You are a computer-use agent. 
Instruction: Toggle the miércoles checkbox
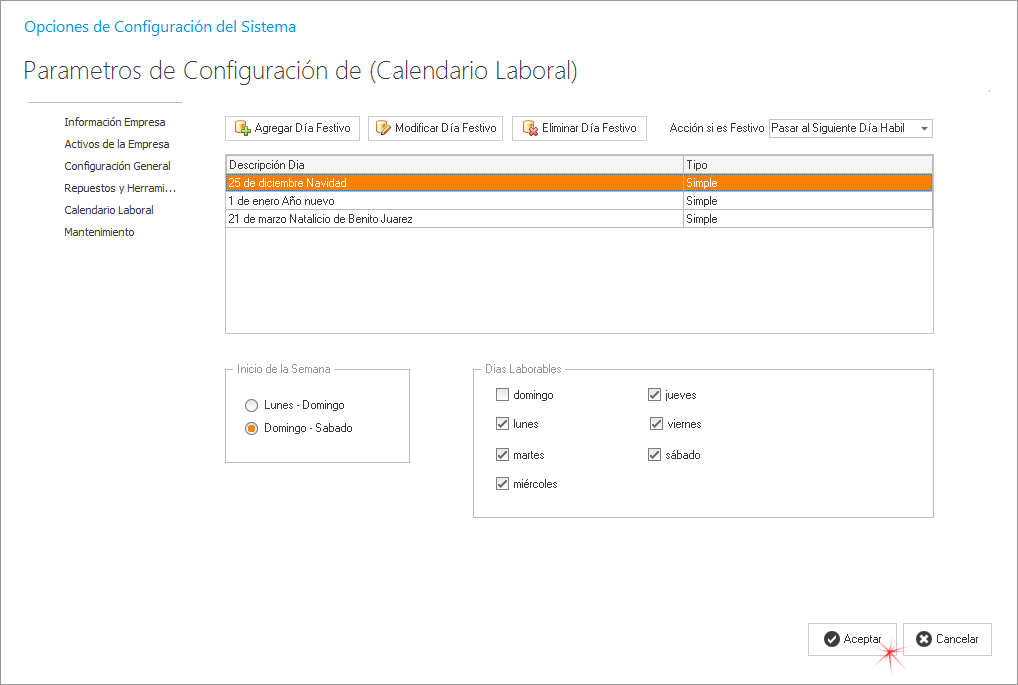click(502, 484)
